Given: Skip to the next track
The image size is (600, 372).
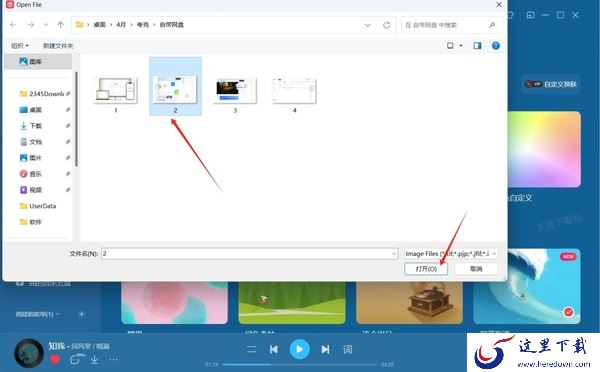Looking at the screenshot, I should pos(325,349).
